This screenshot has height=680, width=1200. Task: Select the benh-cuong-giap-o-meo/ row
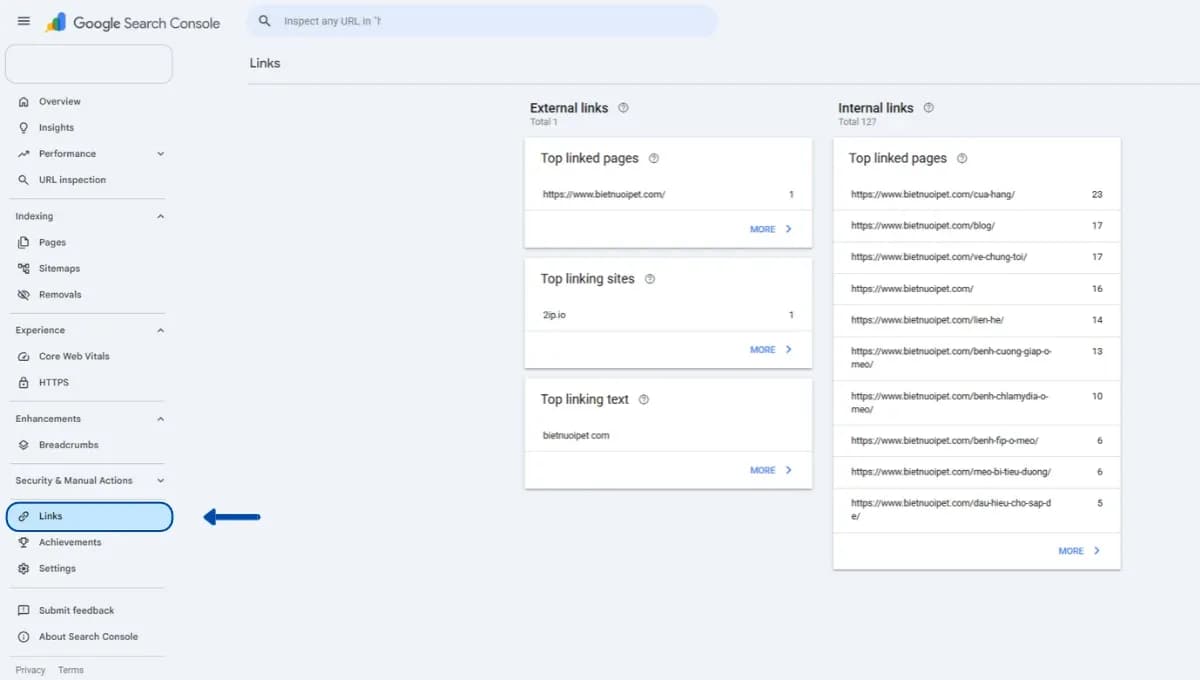pyautogui.click(x=977, y=358)
